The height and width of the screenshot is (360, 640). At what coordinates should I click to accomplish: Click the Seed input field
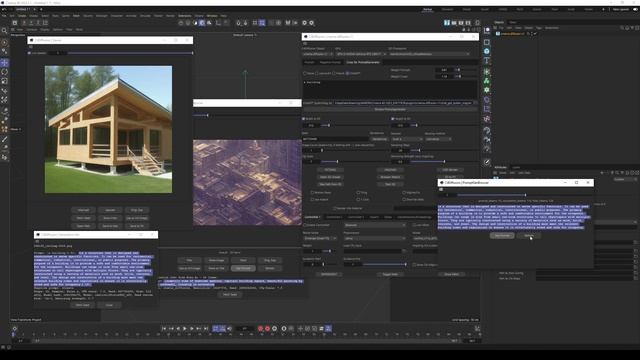click(x=335, y=139)
